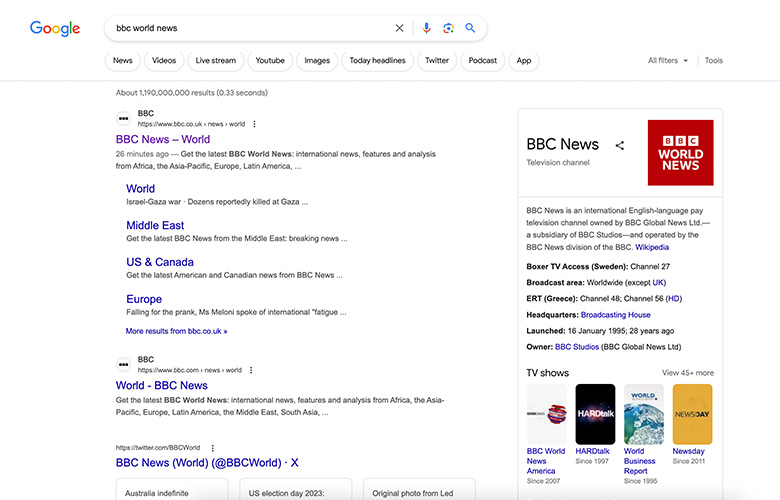Open the Broadcasting House headquarters link
Image resolution: width=780 pixels, height=500 pixels.
(x=615, y=315)
